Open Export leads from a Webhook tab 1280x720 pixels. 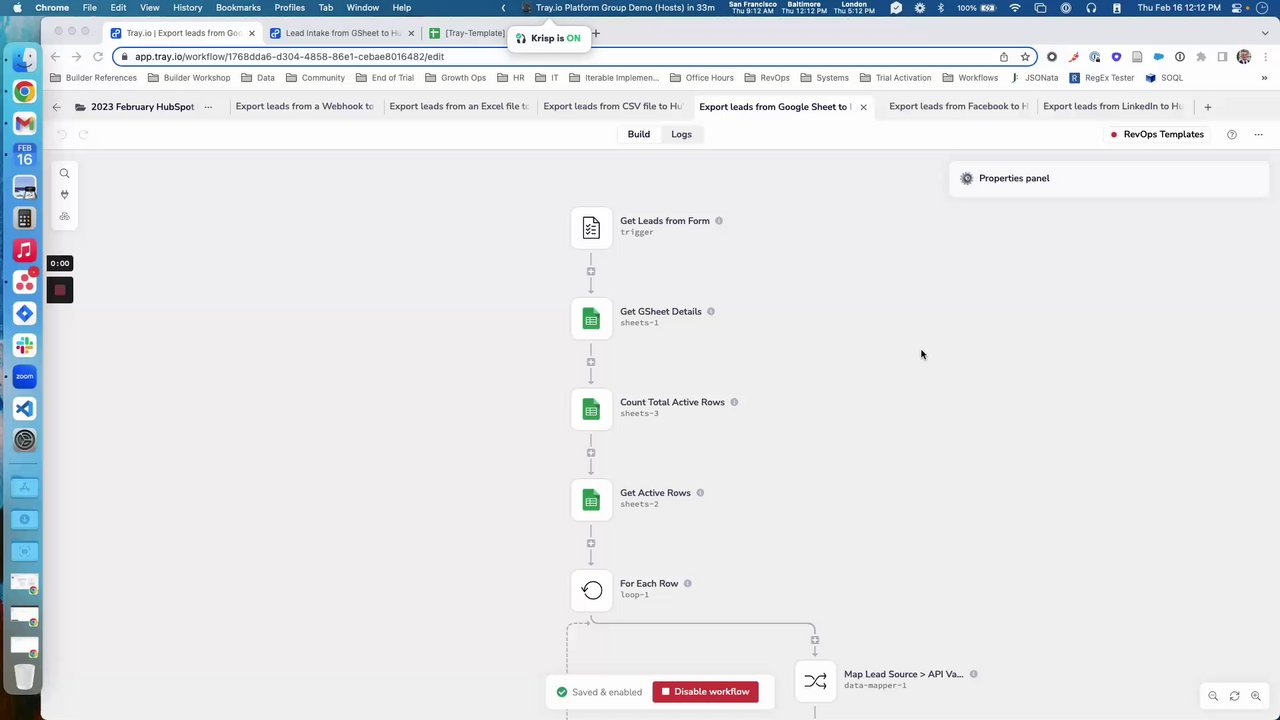click(x=304, y=106)
